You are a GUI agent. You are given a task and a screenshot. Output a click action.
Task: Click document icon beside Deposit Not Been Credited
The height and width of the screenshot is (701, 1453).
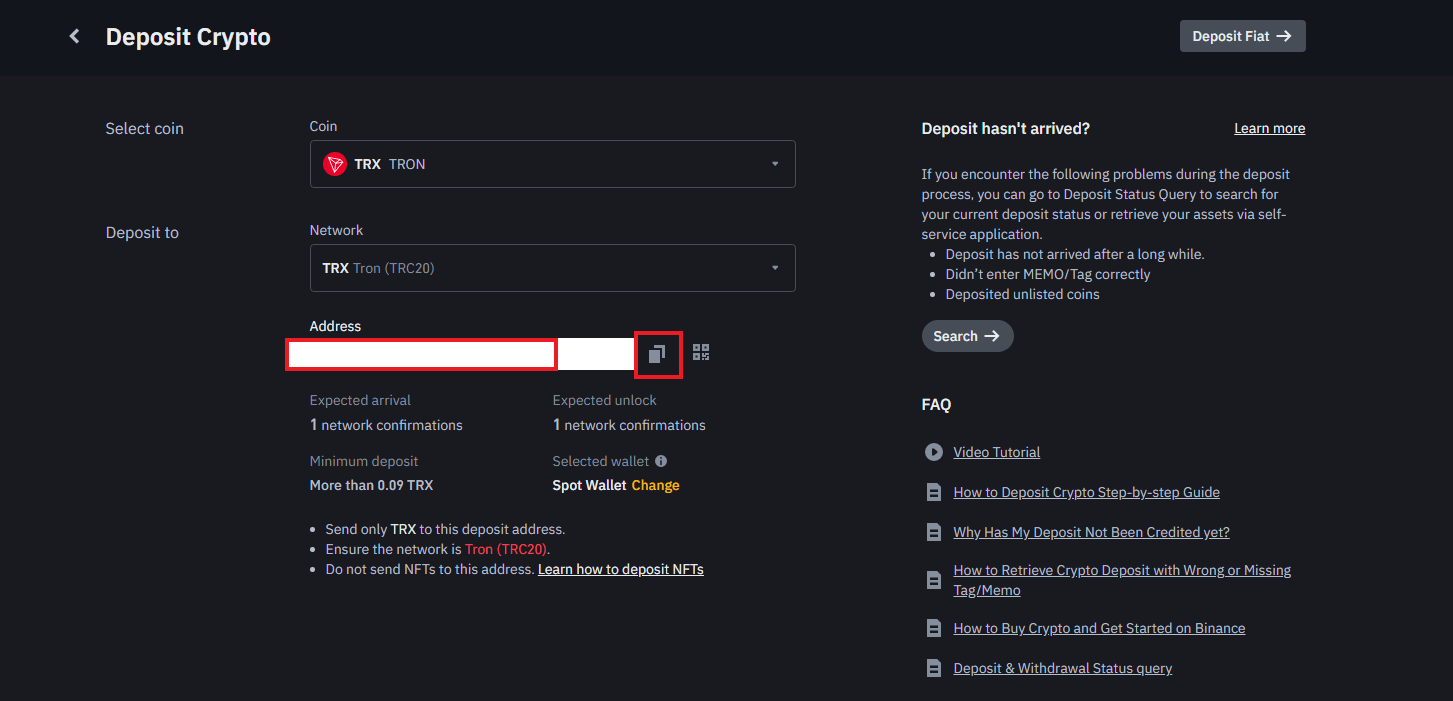(x=933, y=532)
